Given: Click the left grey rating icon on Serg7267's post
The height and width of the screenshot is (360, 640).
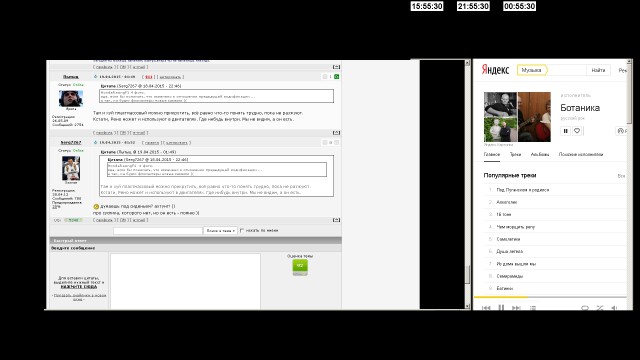Looking at the screenshot, I should (325, 142).
